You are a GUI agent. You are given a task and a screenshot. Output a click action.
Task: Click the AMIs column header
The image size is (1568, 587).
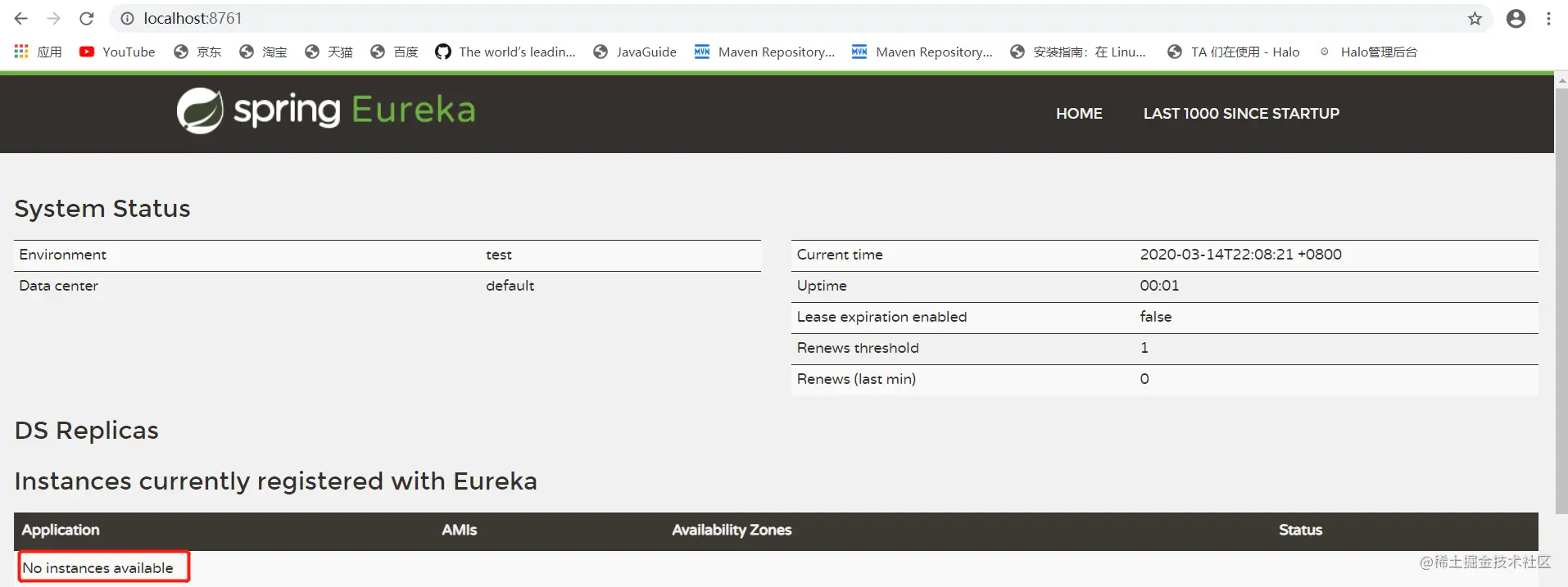click(460, 530)
